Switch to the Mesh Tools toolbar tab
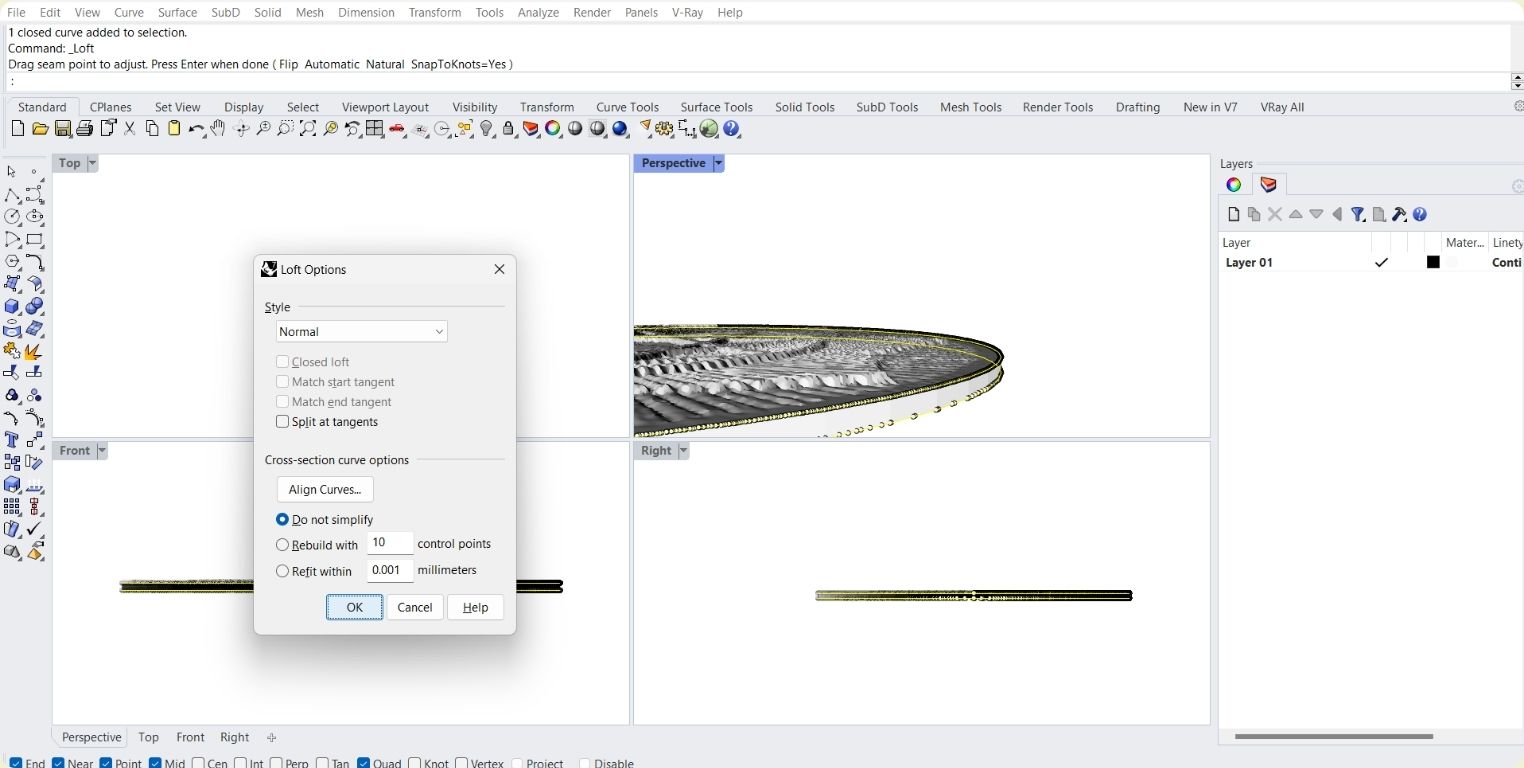This screenshot has width=1524, height=768. click(970, 107)
